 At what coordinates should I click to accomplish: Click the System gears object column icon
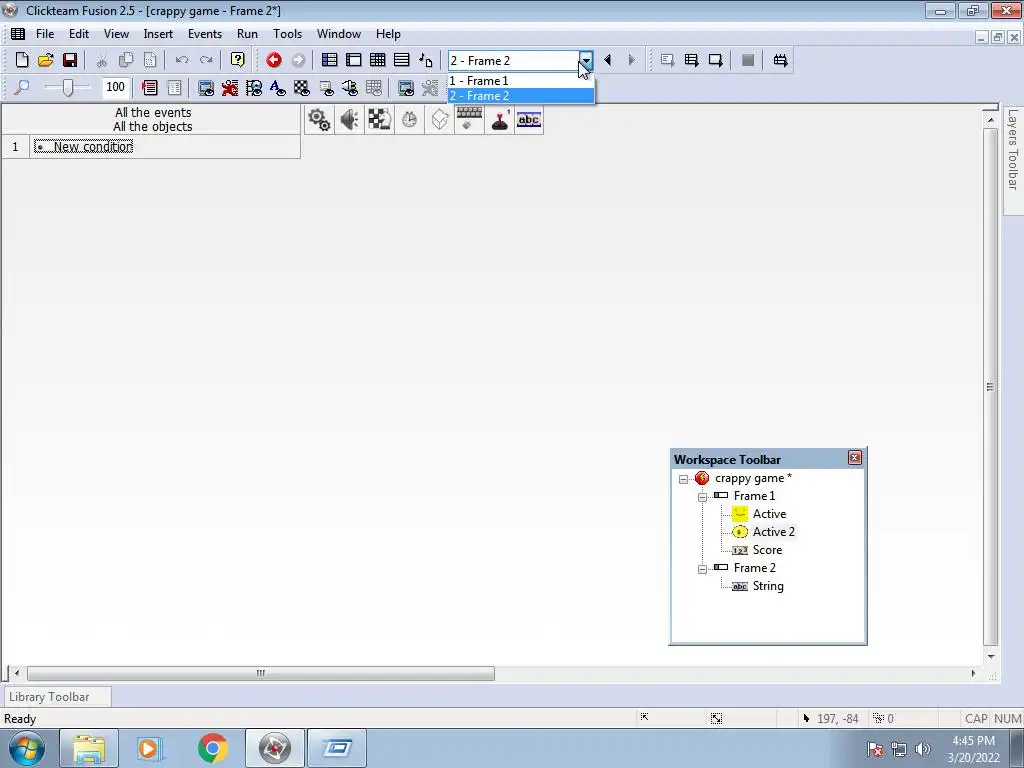point(319,120)
